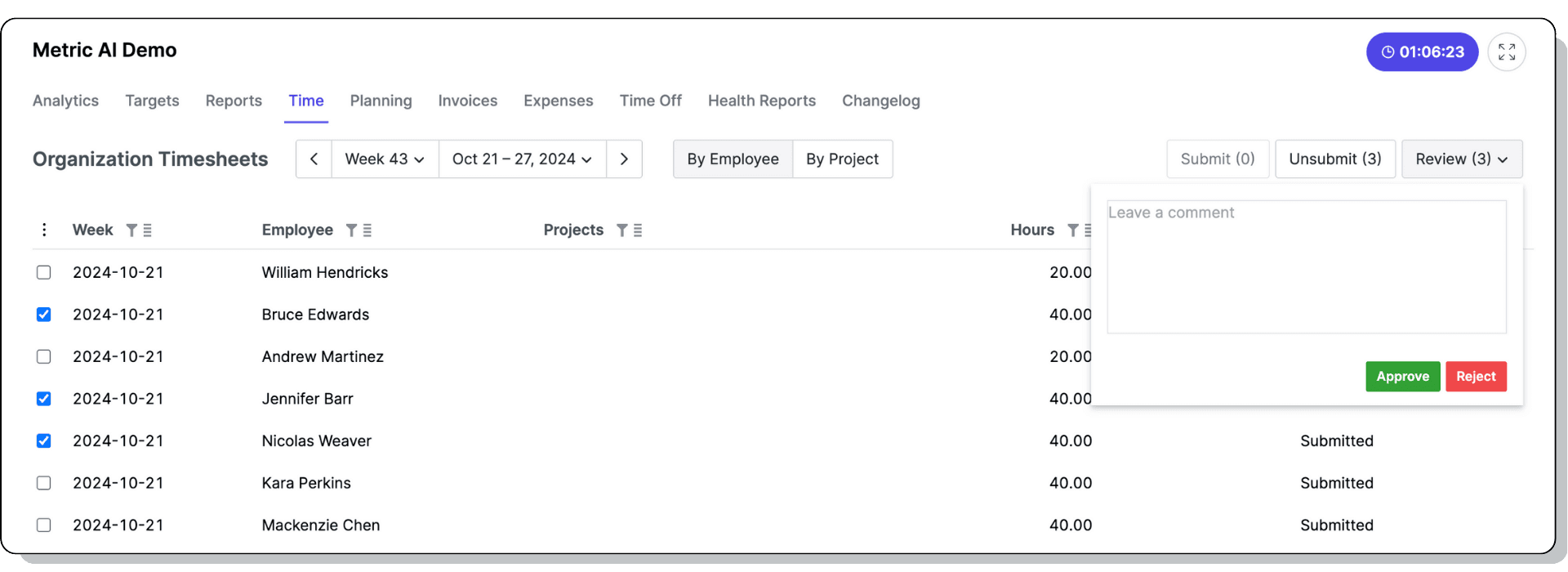Image resolution: width=1568 pixels, height=572 pixels.
Task: Switch to the Reports tab
Action: 234,101
